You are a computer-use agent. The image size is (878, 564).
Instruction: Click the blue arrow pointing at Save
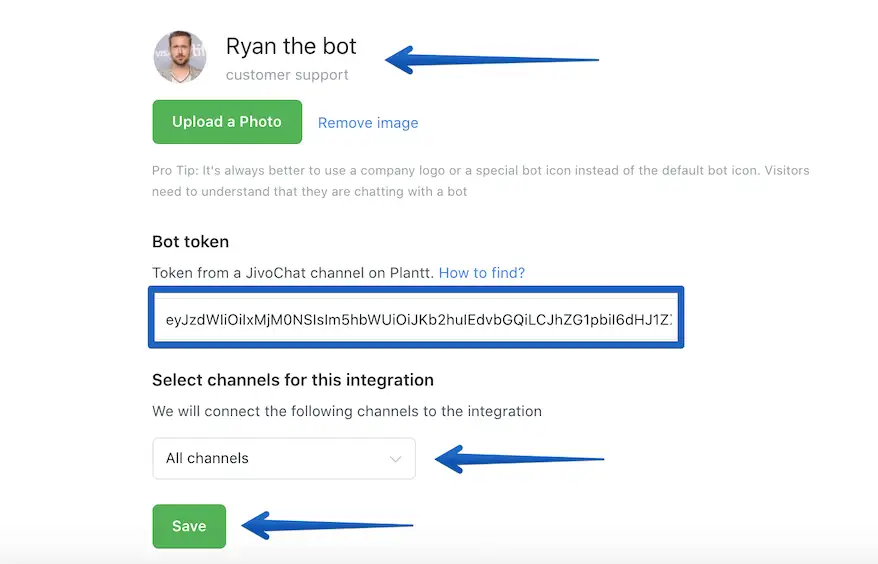(328, 524)
